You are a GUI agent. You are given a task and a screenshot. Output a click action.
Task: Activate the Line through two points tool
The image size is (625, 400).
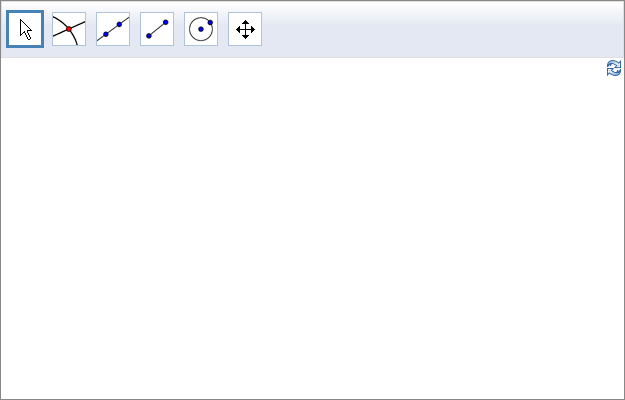[113, 29]
